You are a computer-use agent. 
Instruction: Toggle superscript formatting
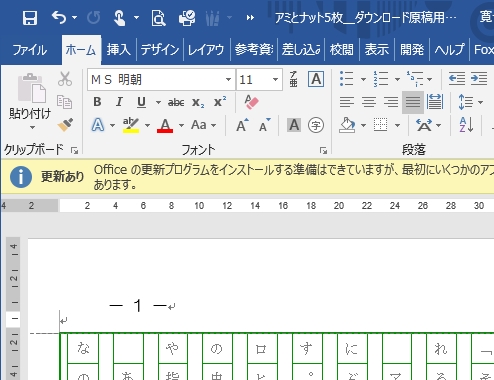pyautogui.click(x=220, y=101)
